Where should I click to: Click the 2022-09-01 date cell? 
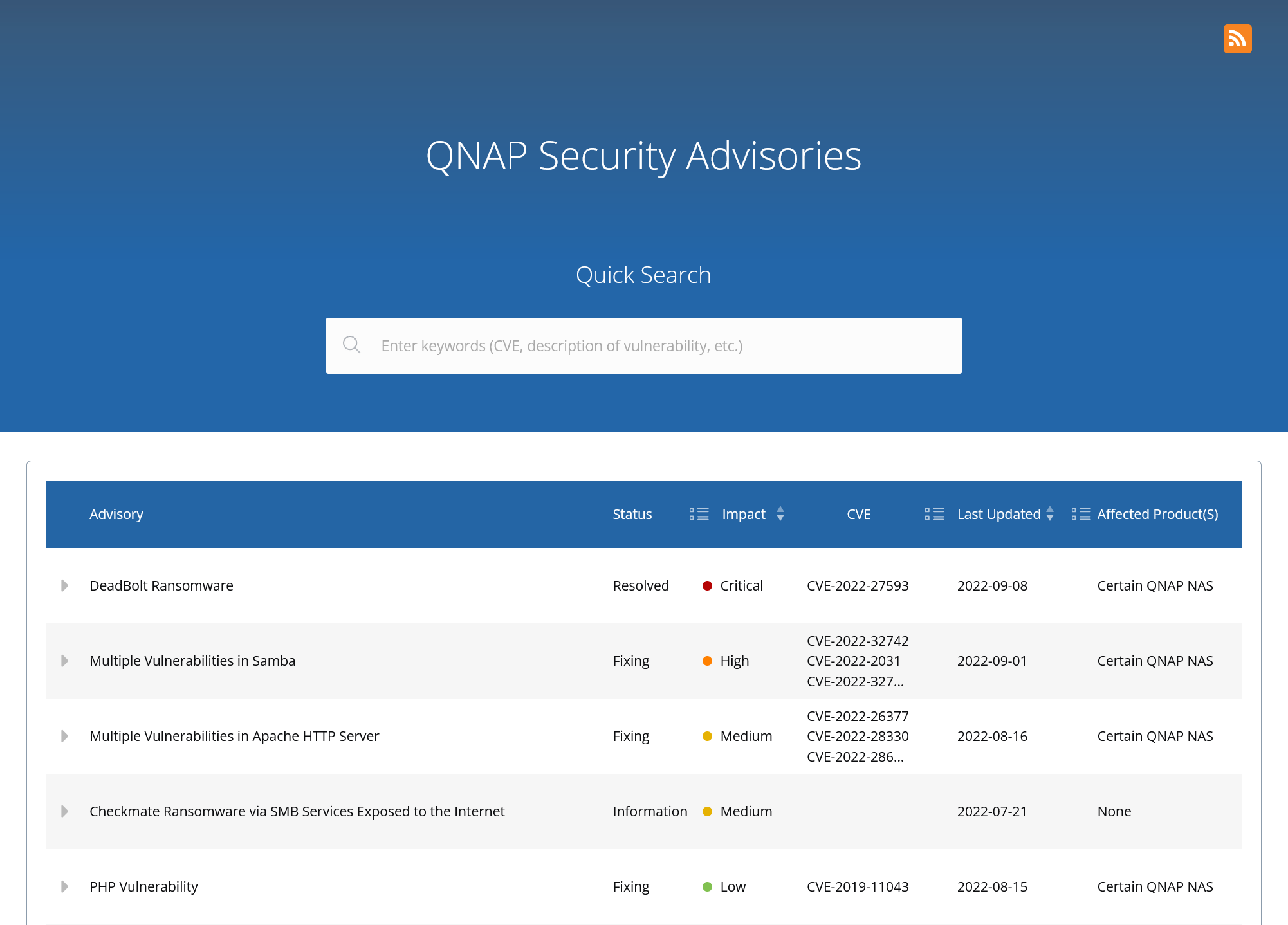[992, 661]
